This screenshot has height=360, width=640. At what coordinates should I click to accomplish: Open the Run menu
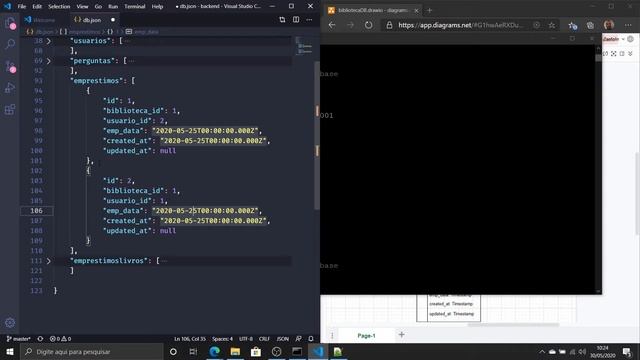(x=113, y=7)
